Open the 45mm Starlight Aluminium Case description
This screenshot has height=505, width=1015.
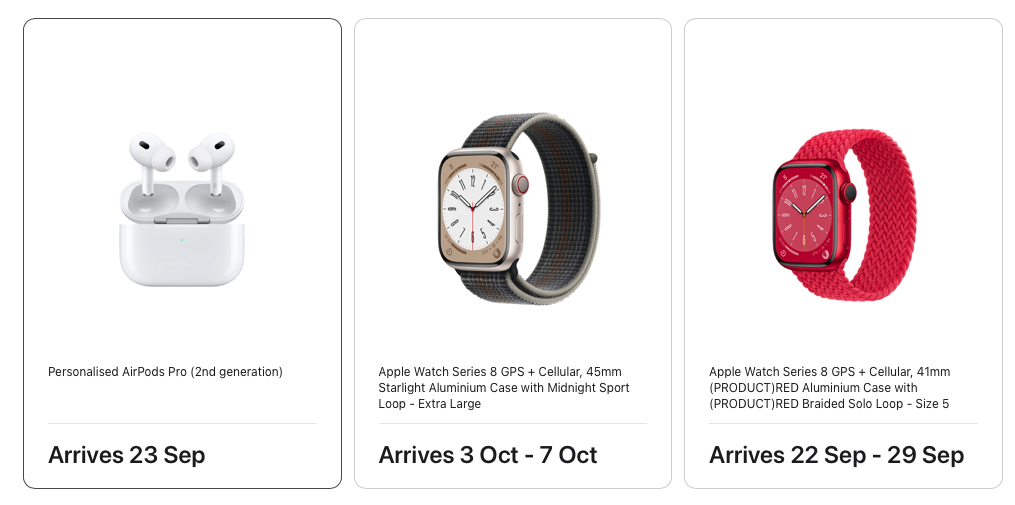(504, 388)
